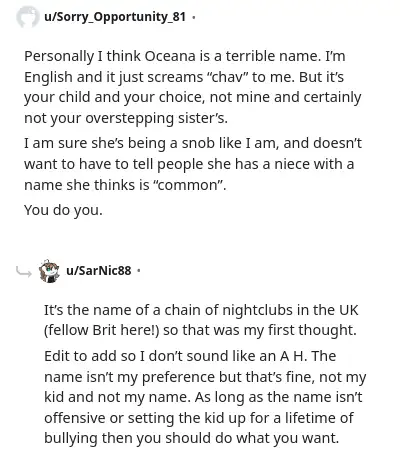
Task: Click the dot separator after SarNic88
Action: point(139,271)
